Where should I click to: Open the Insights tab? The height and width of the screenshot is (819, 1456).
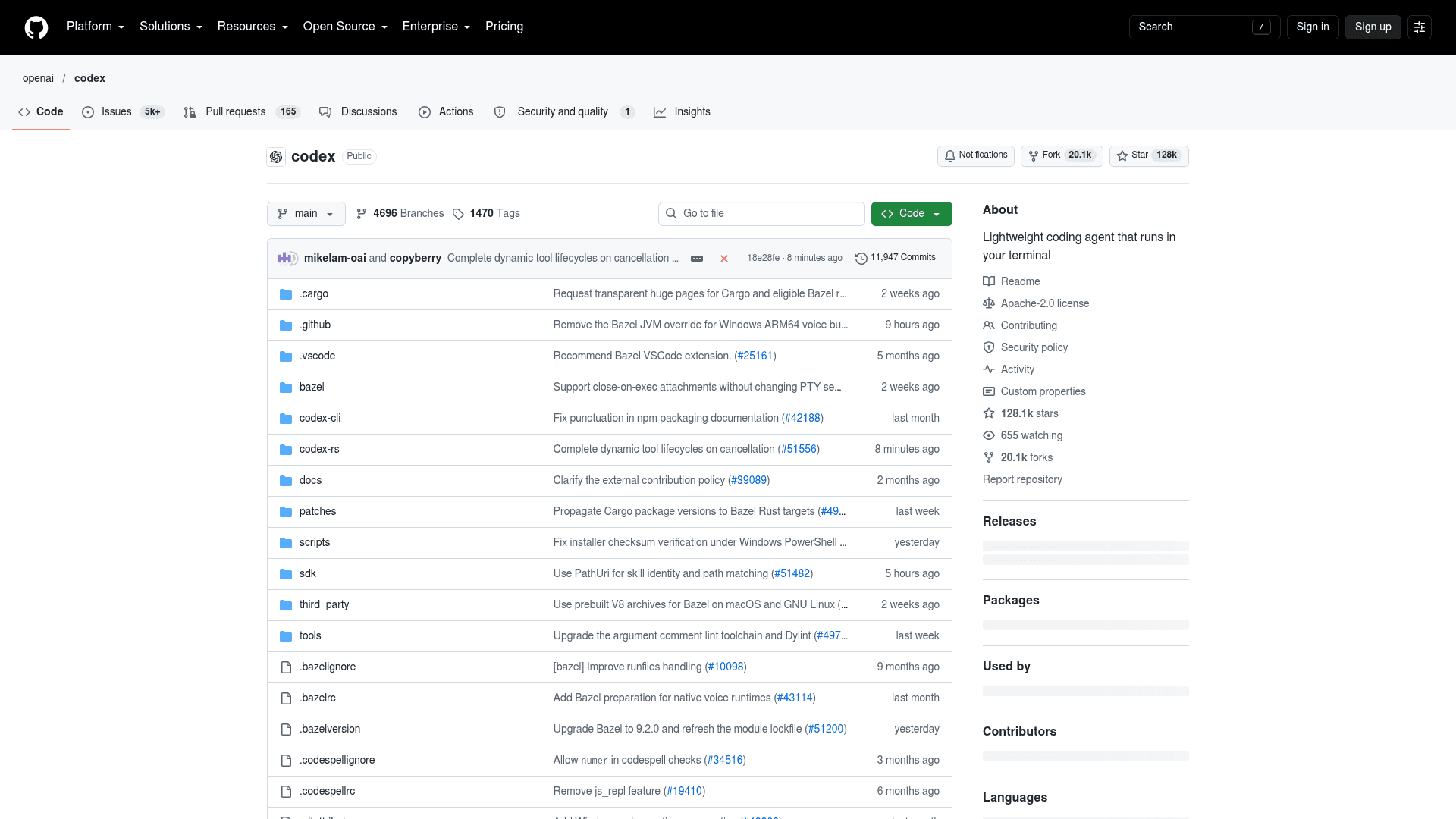coord(682,112)
